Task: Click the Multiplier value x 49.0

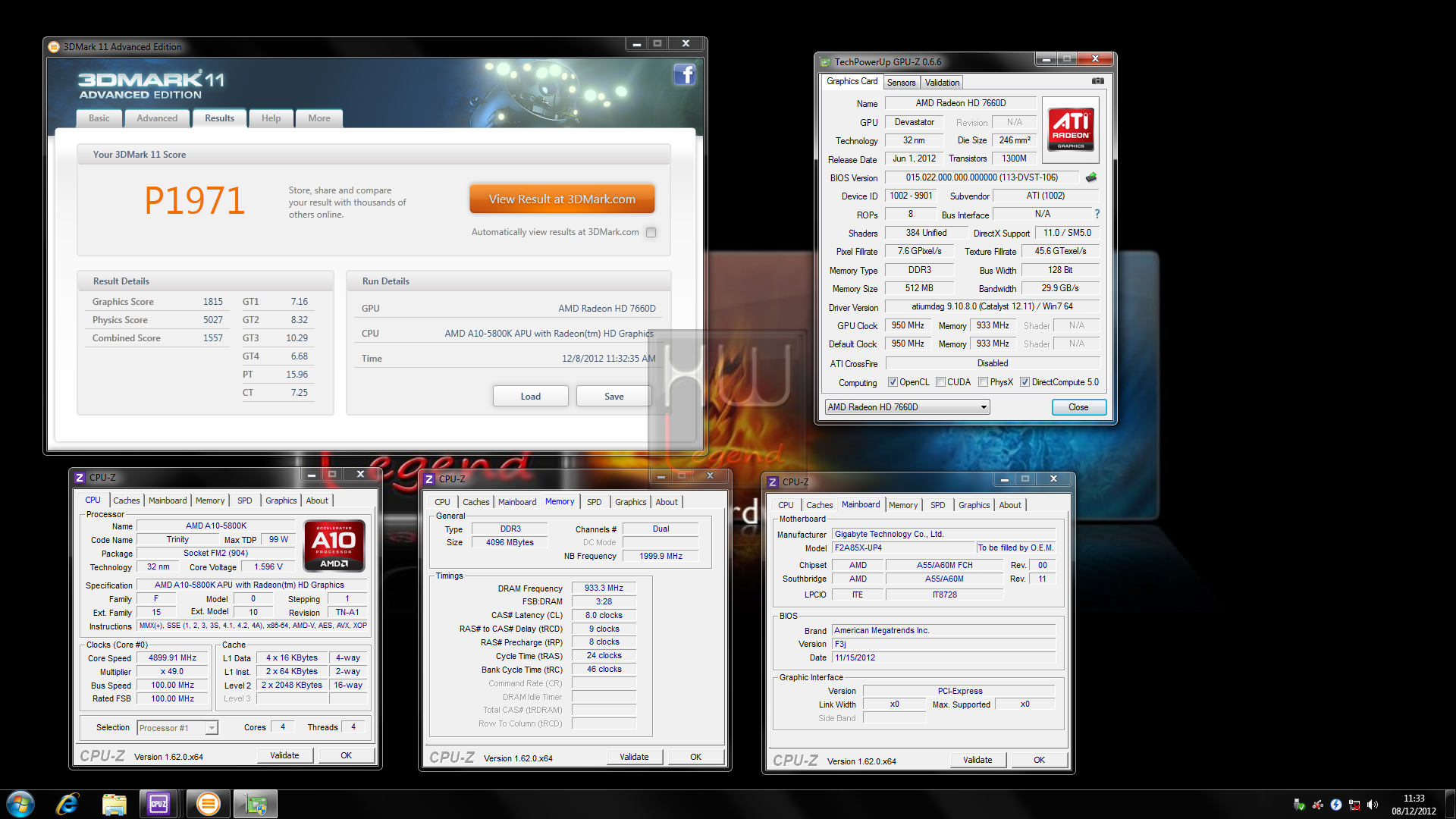Action: [172, 672]
